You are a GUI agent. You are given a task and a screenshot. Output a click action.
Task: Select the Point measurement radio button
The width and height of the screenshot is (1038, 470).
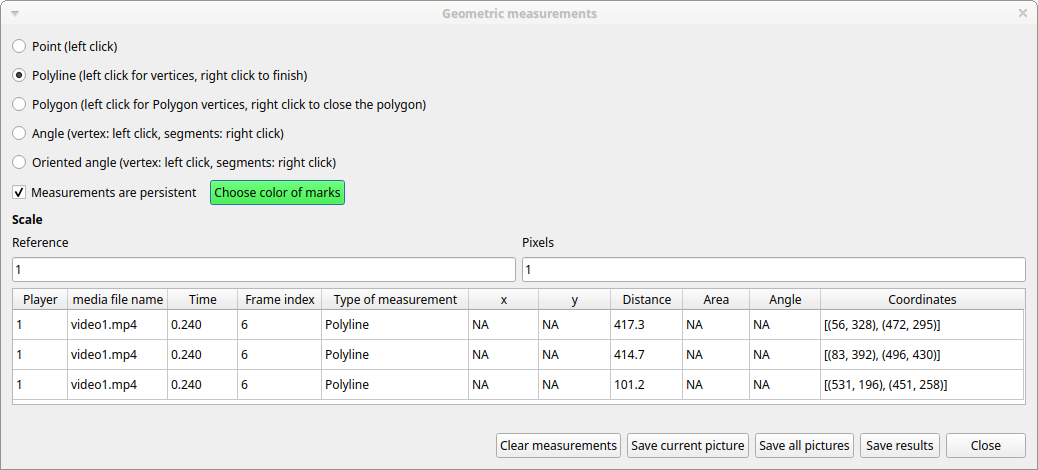(20, 46)
